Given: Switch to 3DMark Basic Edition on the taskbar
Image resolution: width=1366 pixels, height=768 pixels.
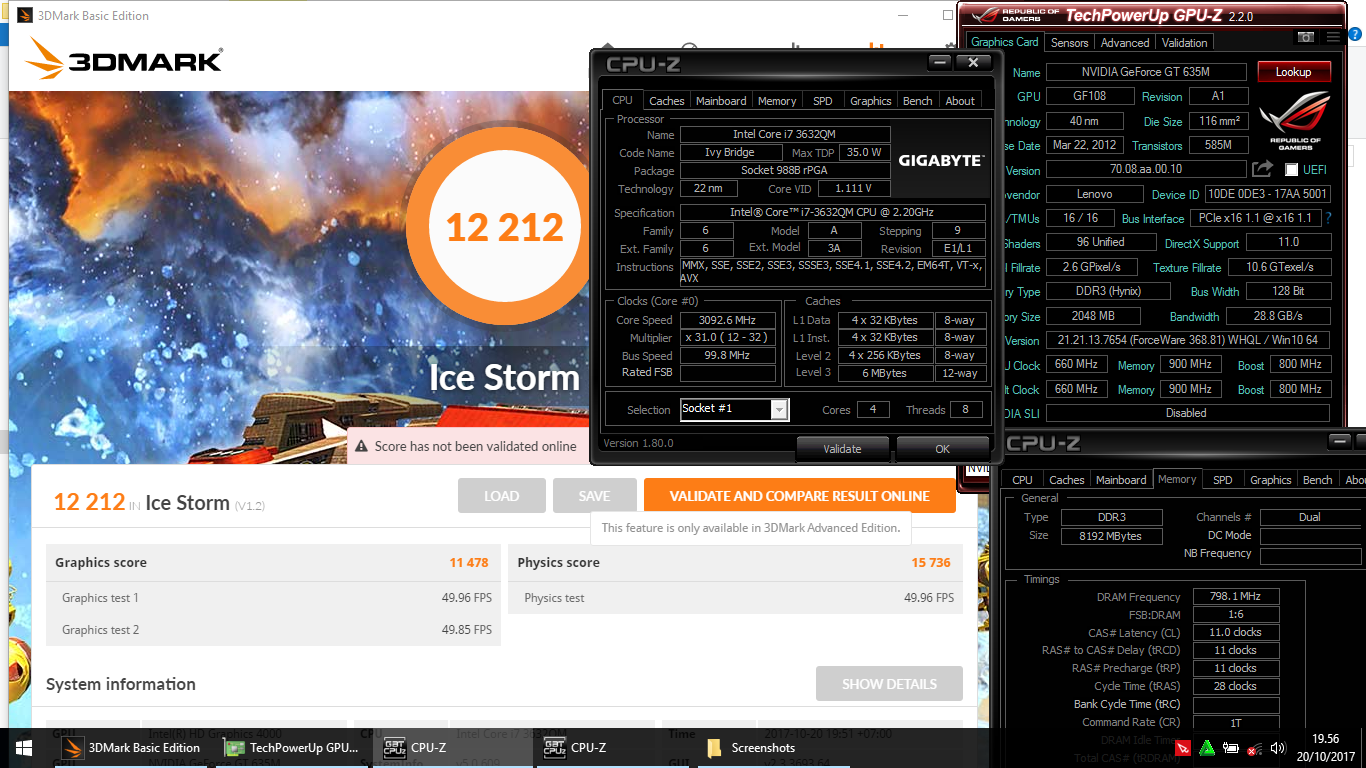Looking at the screenshot, I should coord(131,747).
